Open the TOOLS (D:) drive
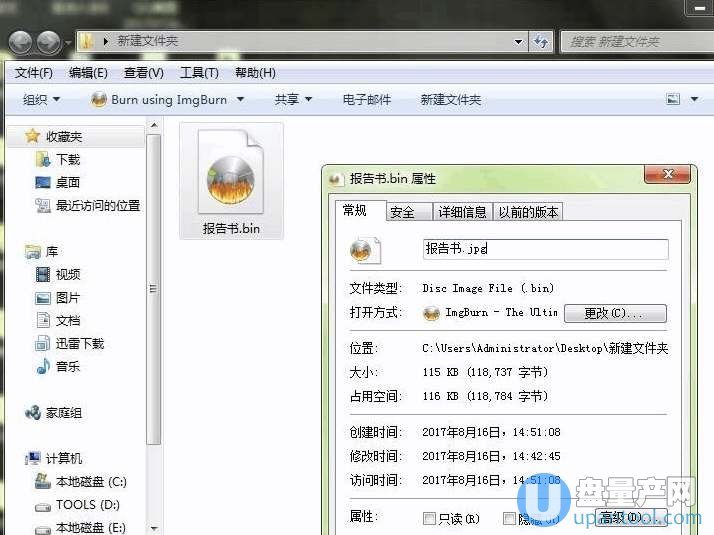The image size is (714, 535). pyautogui.click(x=87, y=505)
